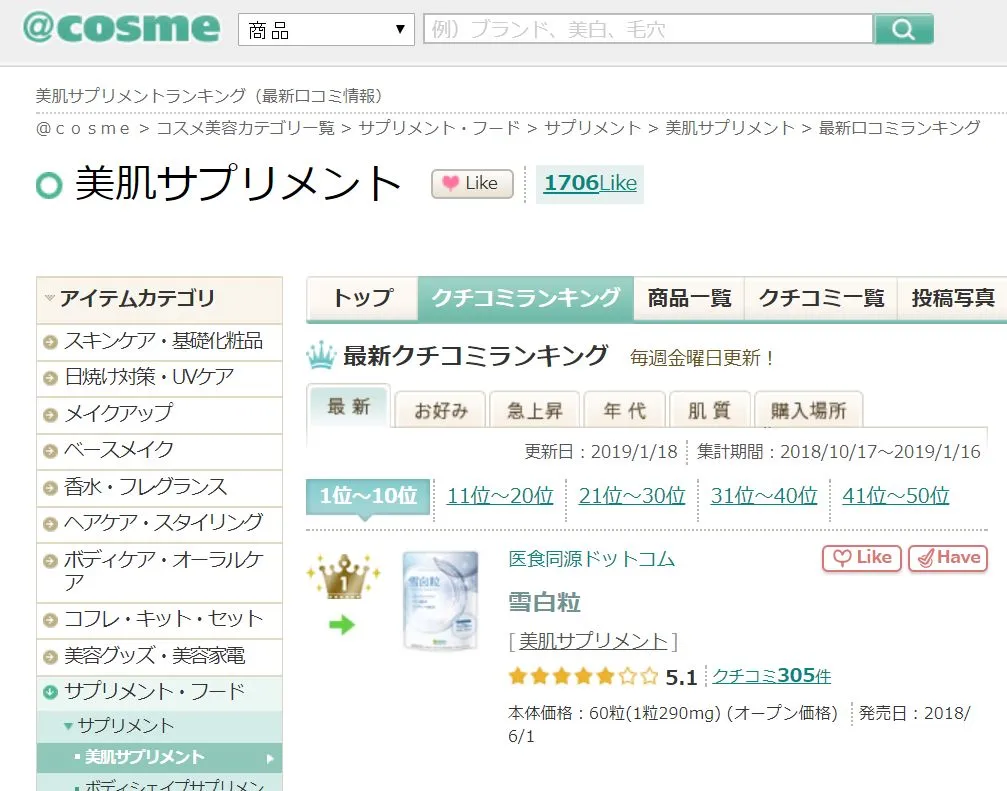Open ヘアケア・スタイリング category
The height and width of the screenshot is (791, 1007).
click(x=159, y=523)
